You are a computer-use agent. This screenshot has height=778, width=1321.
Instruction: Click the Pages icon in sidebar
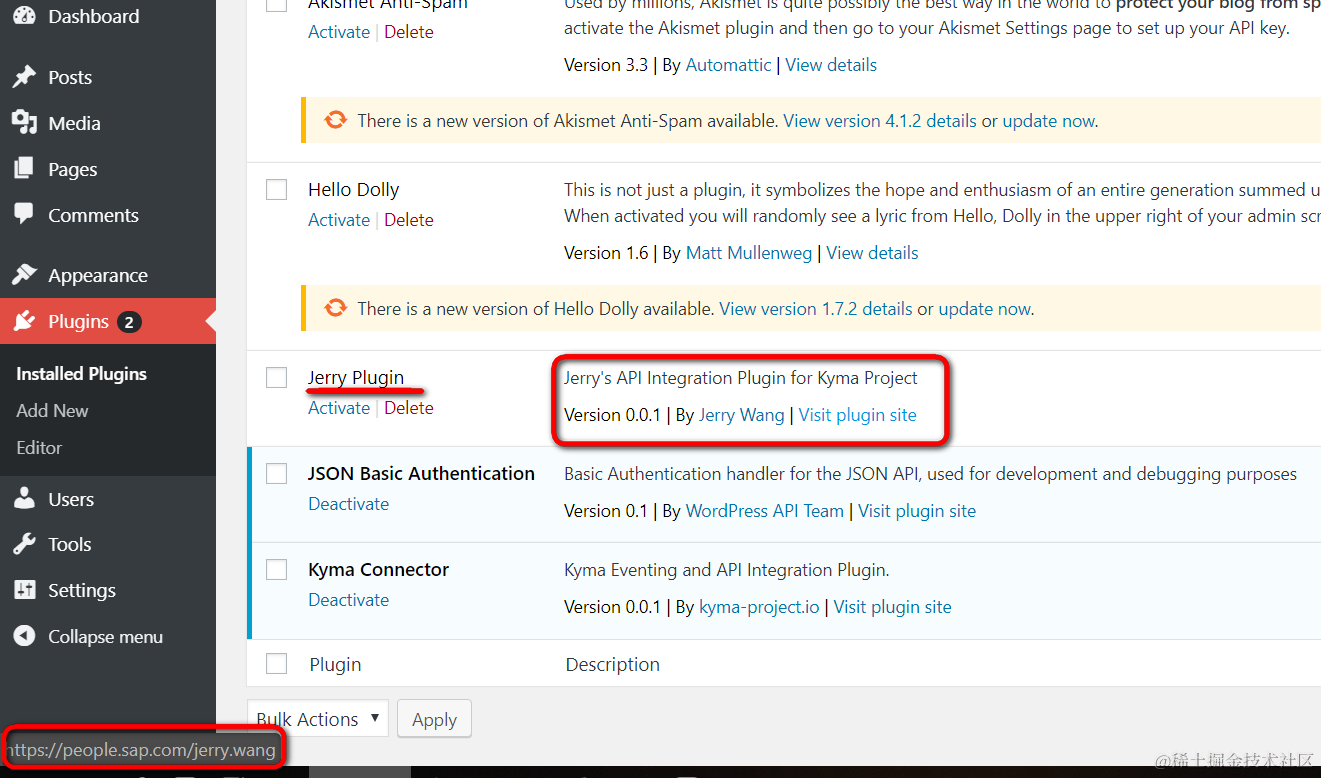(x=24, y=169)
